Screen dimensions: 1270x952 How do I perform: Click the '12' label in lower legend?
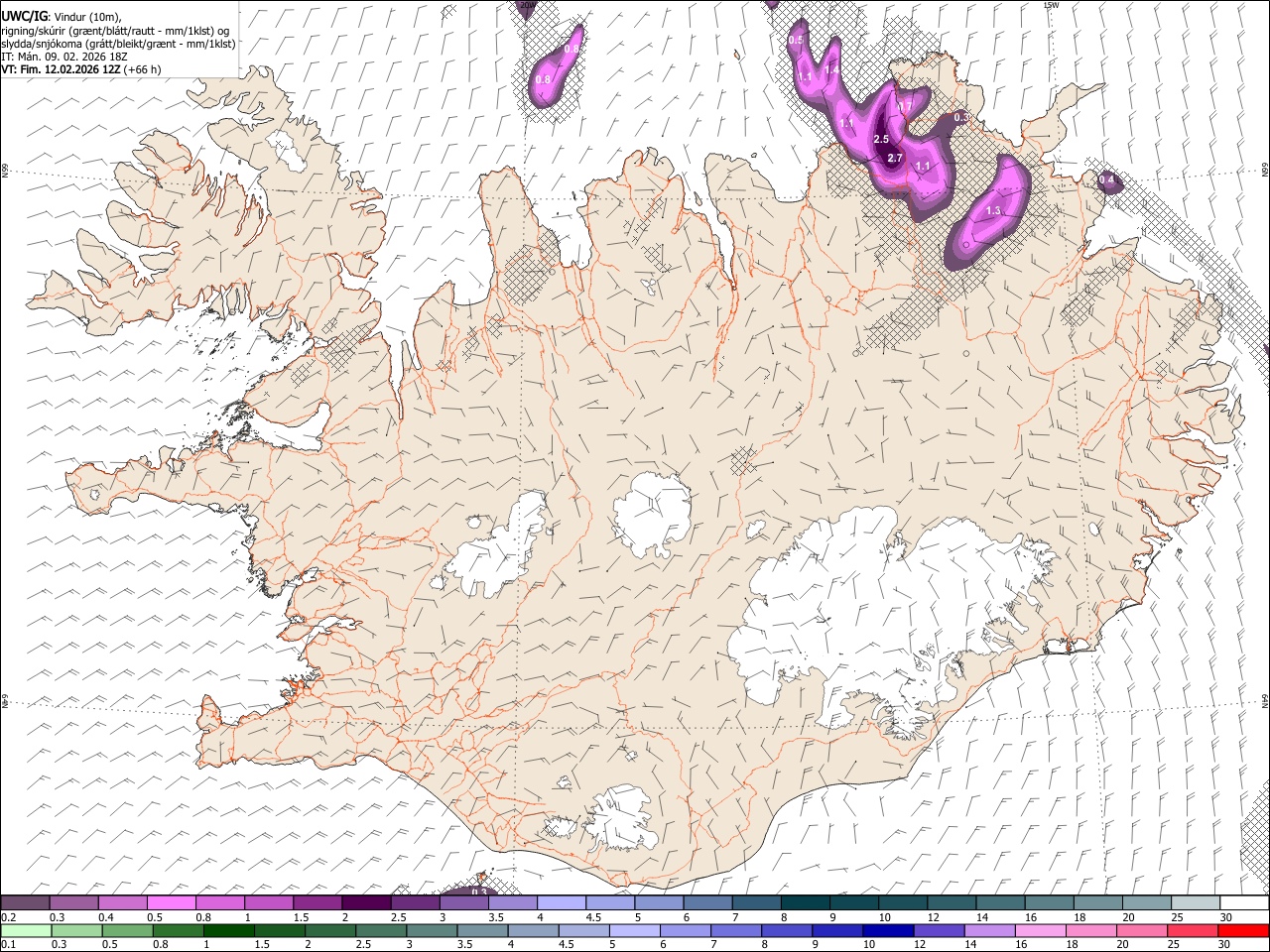point(921,945)
